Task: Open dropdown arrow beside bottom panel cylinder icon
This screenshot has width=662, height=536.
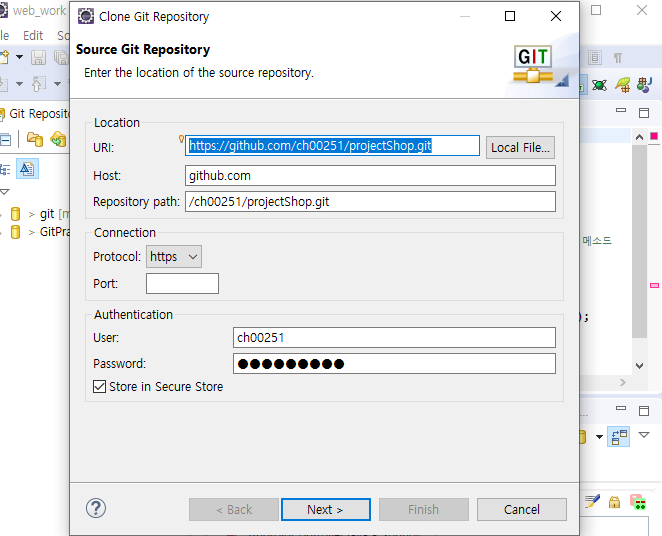Action: (x=599, y=437)
